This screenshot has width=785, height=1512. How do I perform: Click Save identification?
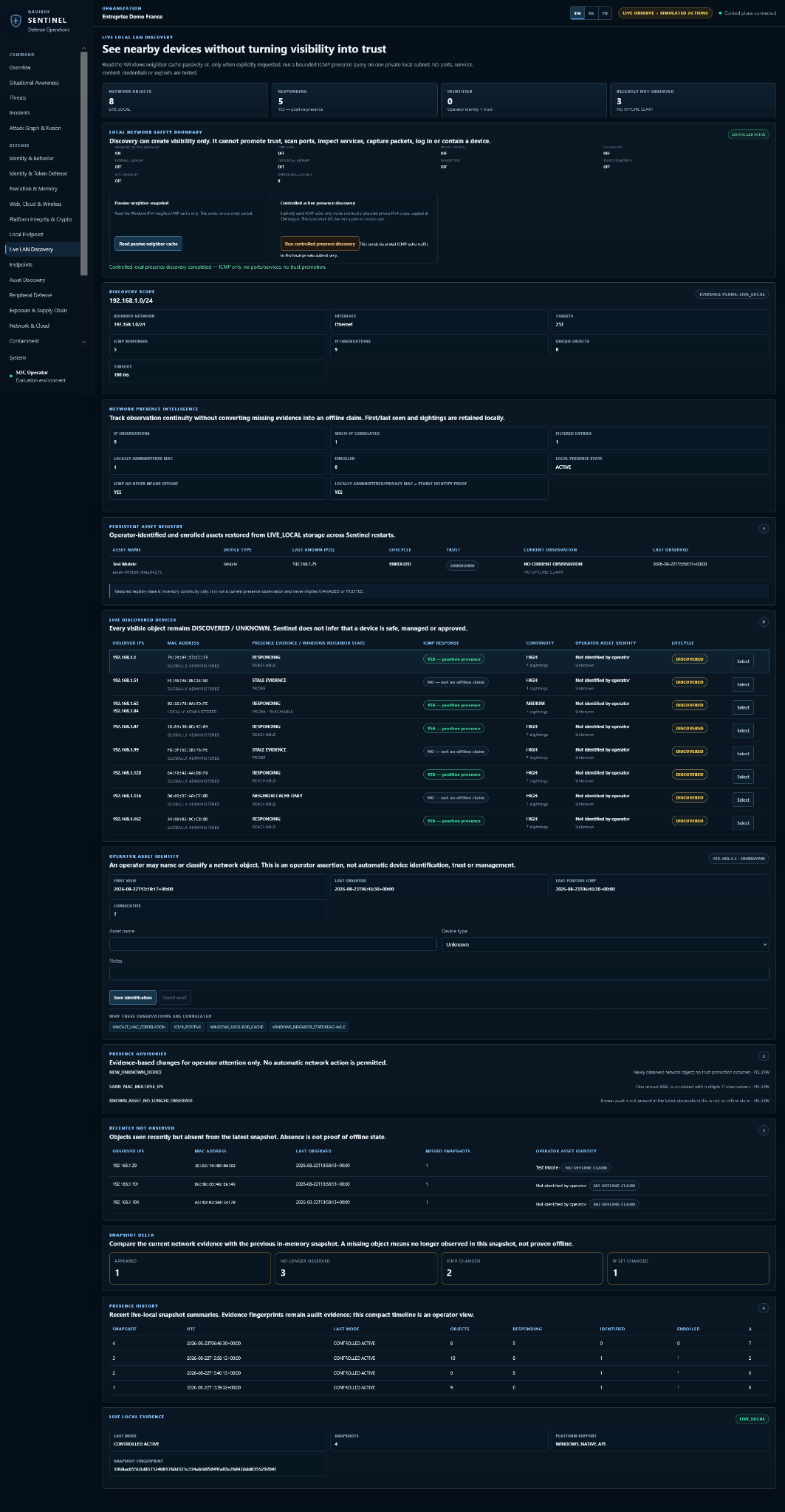click(133, 997)
